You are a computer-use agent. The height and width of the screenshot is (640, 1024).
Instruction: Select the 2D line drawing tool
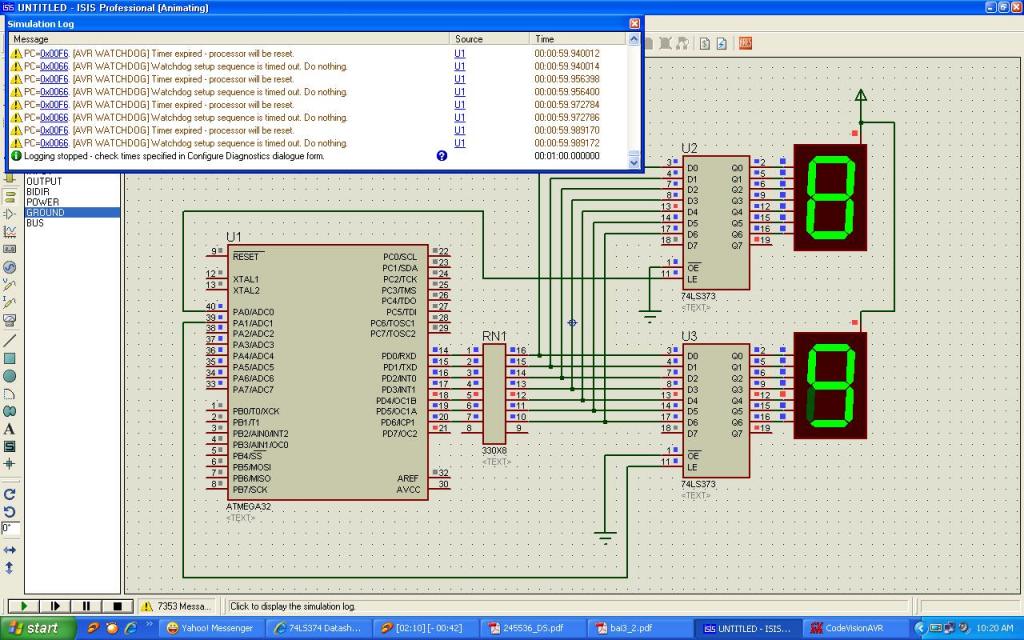pos(10,340)
